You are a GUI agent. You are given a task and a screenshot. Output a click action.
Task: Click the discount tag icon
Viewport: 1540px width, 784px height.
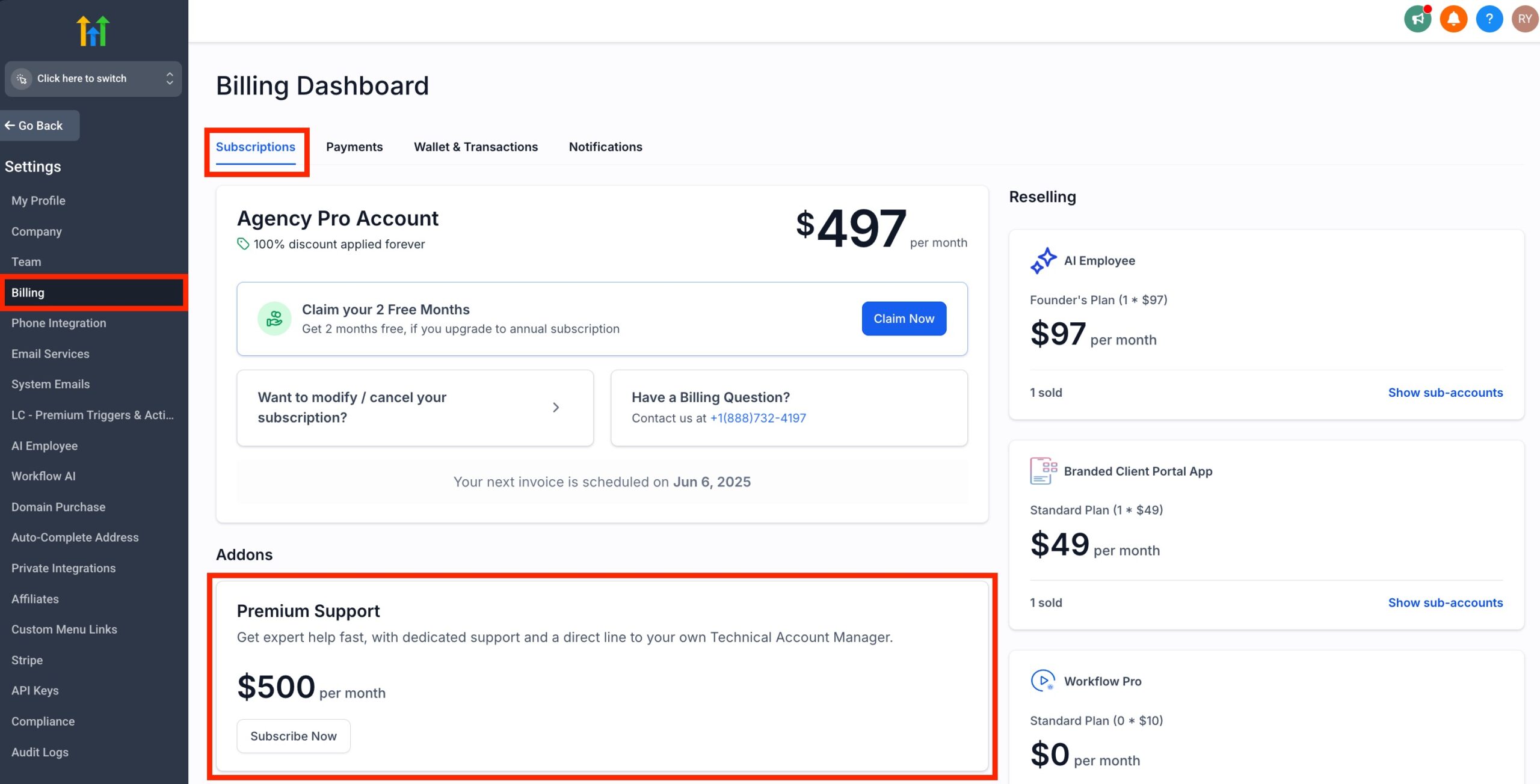click(x=242, y=244)
